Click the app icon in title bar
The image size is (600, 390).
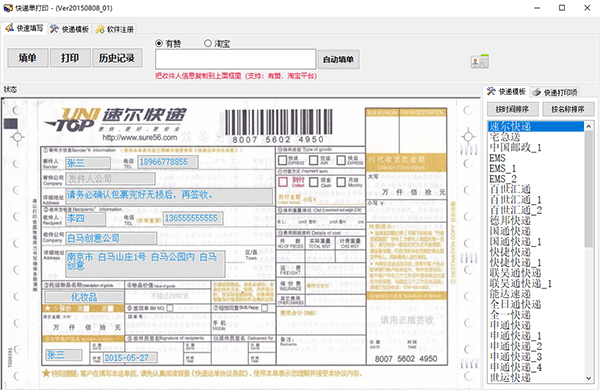tap(8, 8)
